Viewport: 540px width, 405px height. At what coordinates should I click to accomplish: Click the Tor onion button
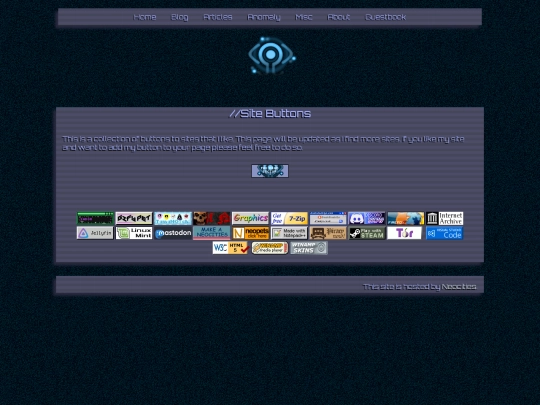[404, 233]
